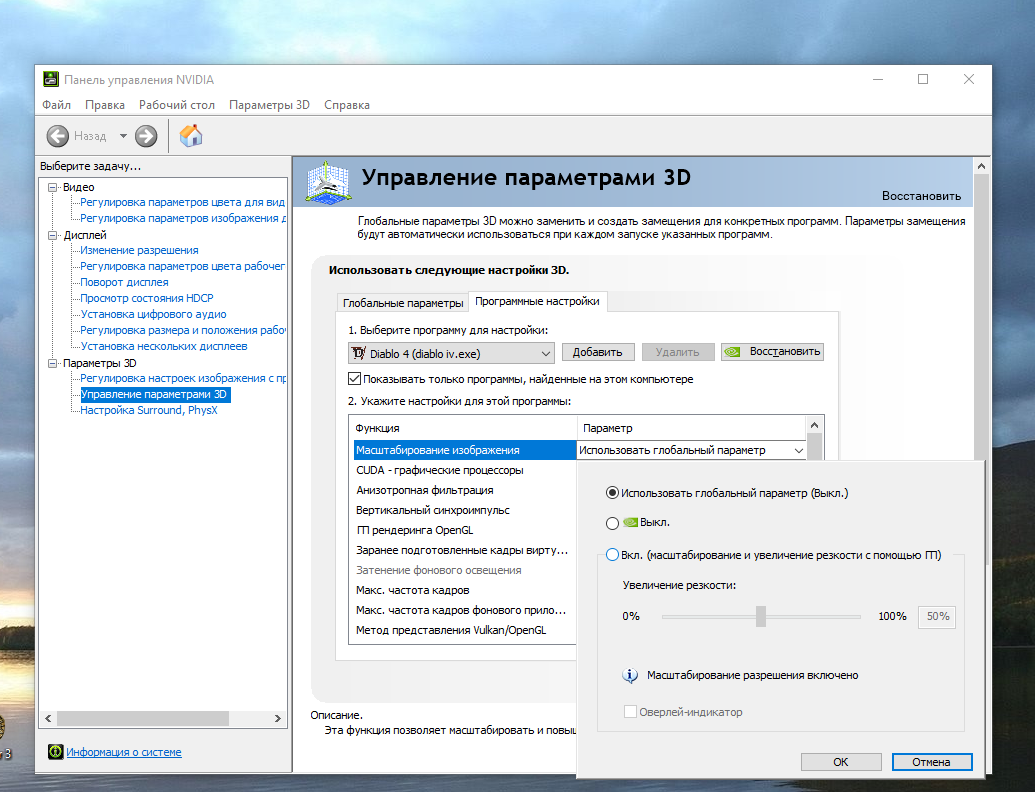Click the OK button in scaling popup
Screen dimensions: 1035x792
point(840,762)
